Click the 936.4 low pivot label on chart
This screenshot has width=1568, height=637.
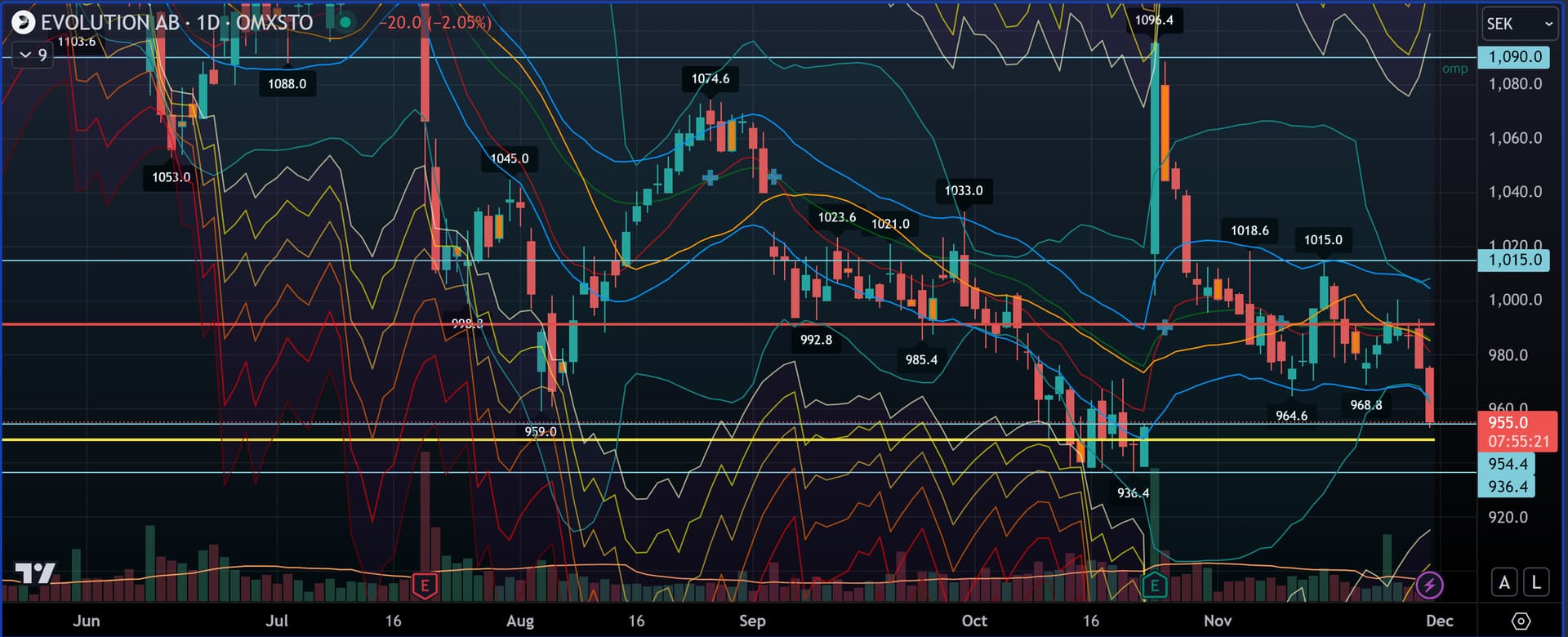pos(1133,493)
